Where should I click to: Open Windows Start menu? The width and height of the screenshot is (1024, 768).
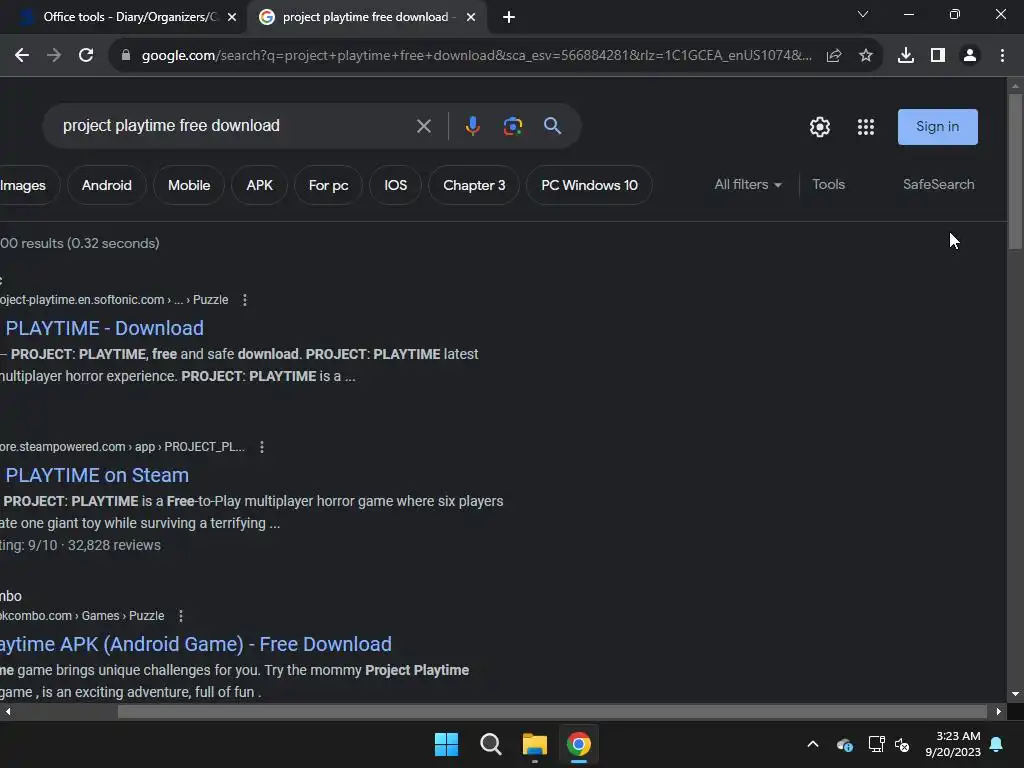coord(447,744)
